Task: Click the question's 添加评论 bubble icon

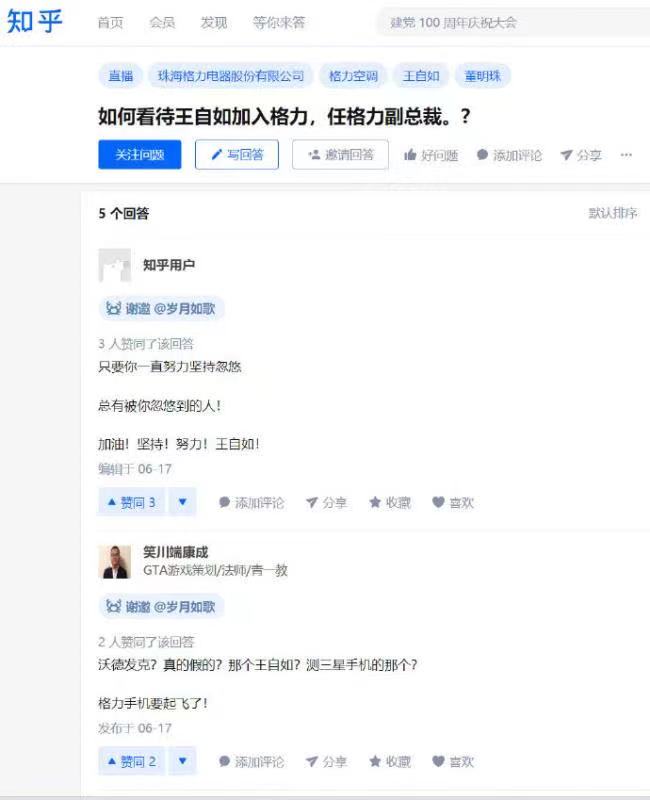Action: pyautogui.click(x=482, y=155)
